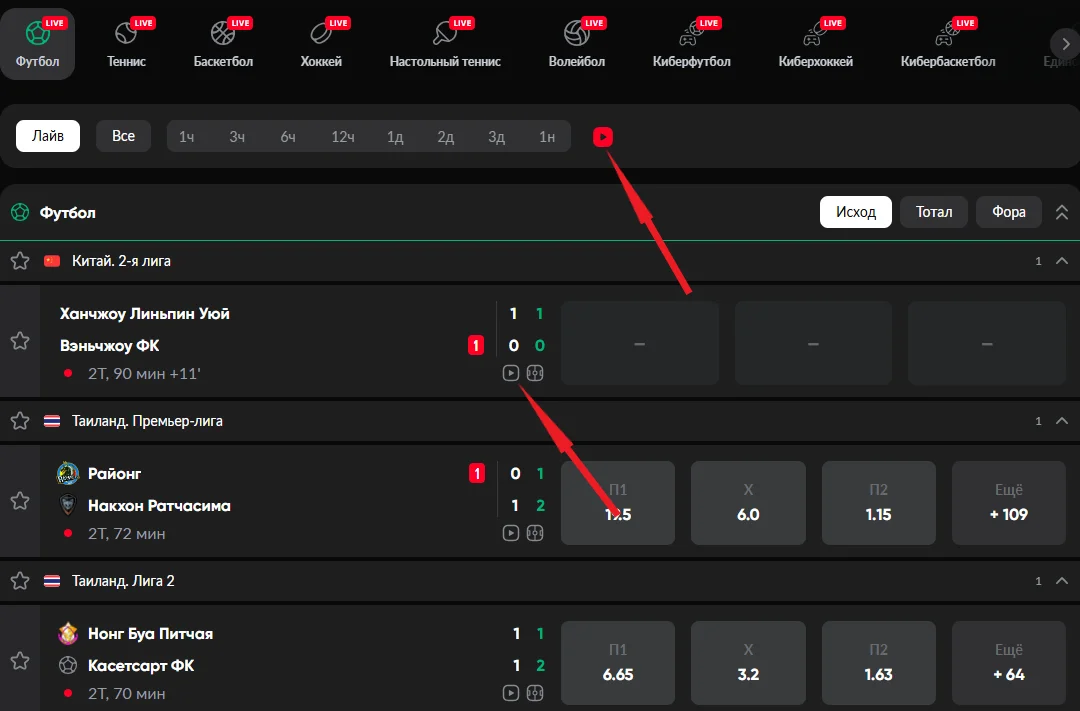This screenshot has height=711, width=1080.
Task: Open video stream for Hangzhou Linping match
Action: [511, 373]
